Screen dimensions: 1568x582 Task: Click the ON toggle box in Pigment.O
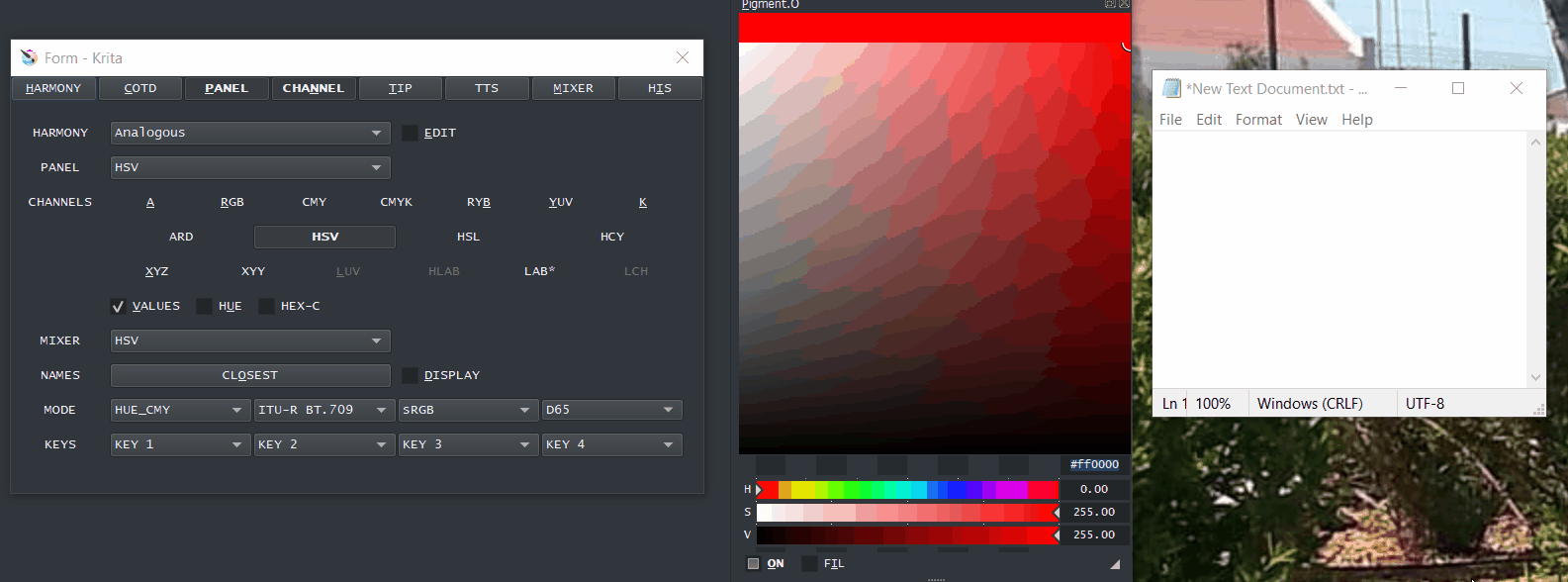(x=754, y=563)
